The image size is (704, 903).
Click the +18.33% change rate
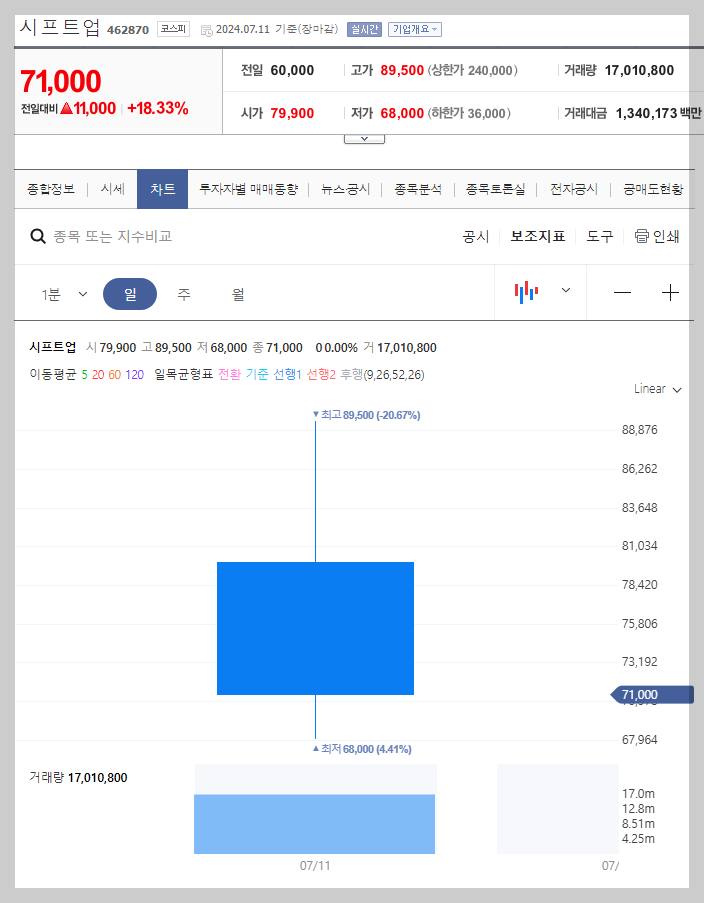pos(158,108)
